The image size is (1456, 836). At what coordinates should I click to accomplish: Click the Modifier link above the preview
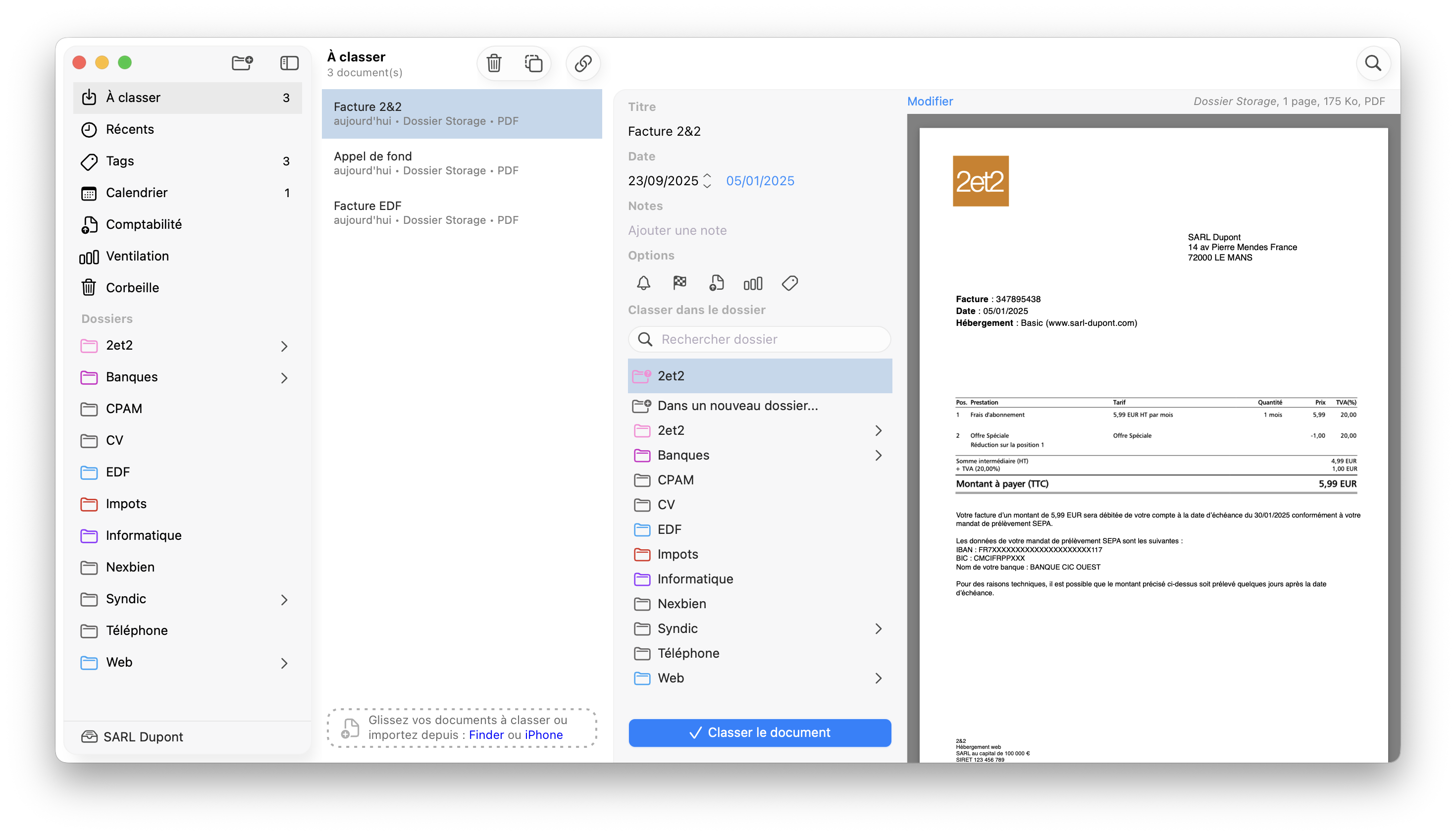(930, 102)
